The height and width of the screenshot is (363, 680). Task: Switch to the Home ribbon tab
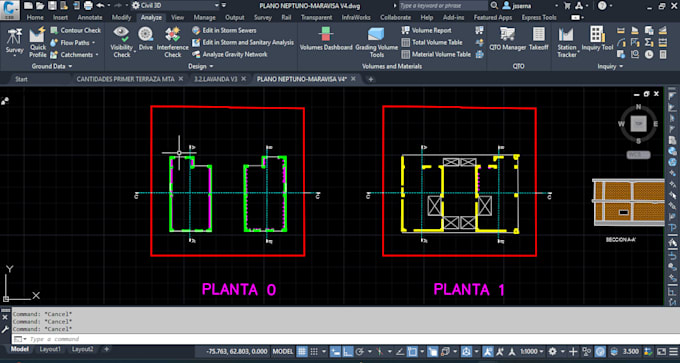pos(35,18)
